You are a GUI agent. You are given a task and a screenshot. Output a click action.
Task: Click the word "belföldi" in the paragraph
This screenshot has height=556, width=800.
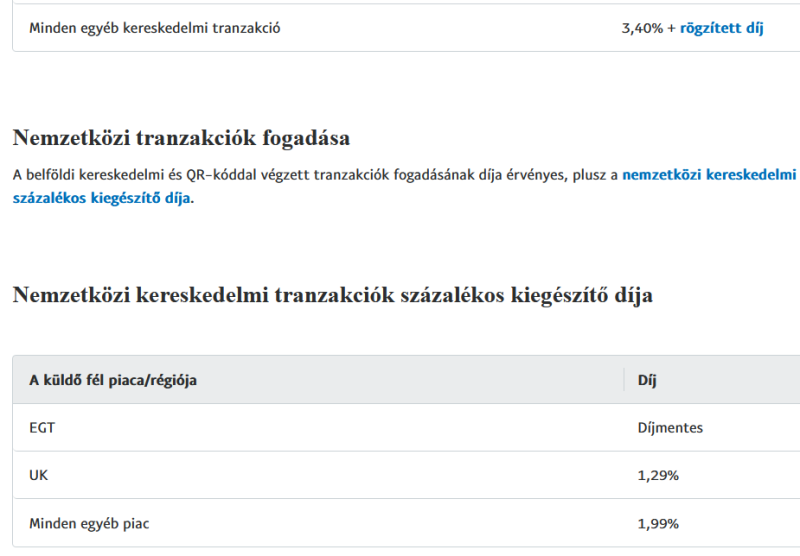click(x=55, y=175)
